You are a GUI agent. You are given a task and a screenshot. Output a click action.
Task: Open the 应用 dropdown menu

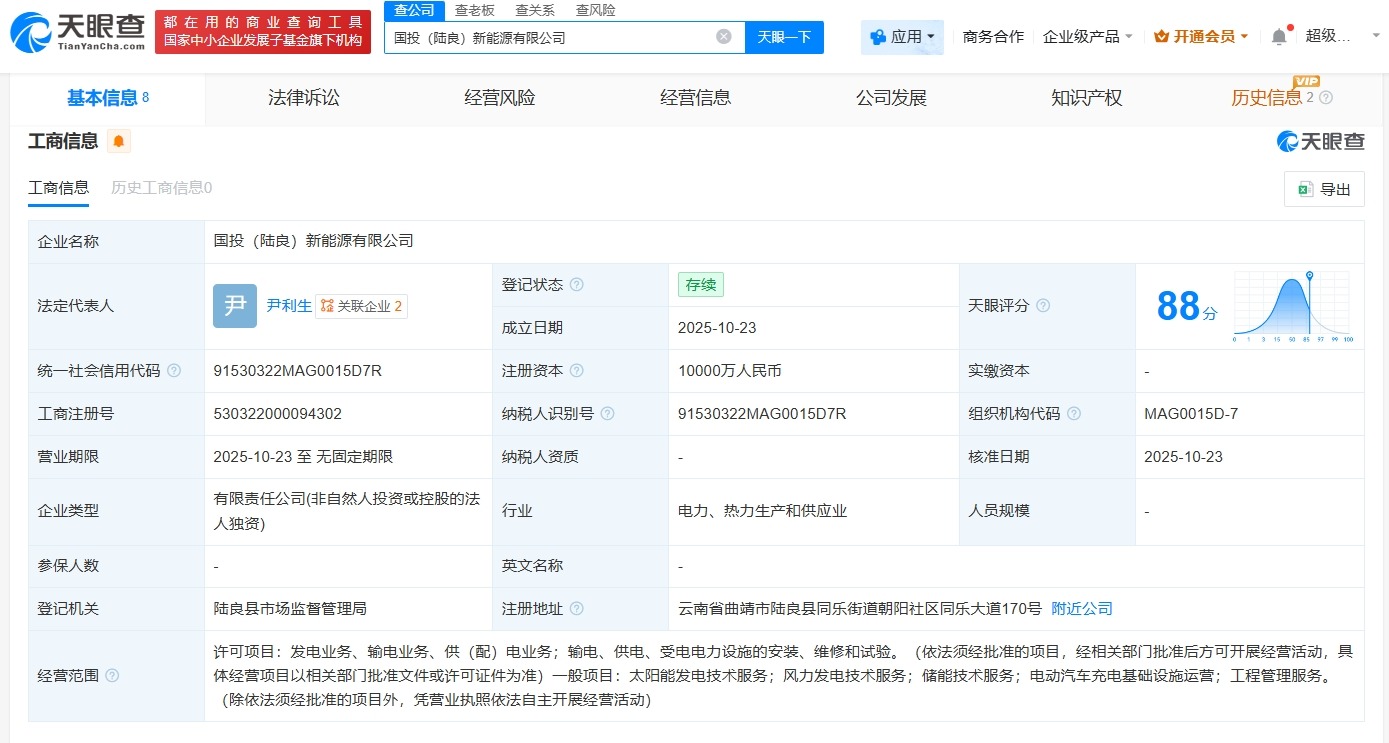coord(901,36)
